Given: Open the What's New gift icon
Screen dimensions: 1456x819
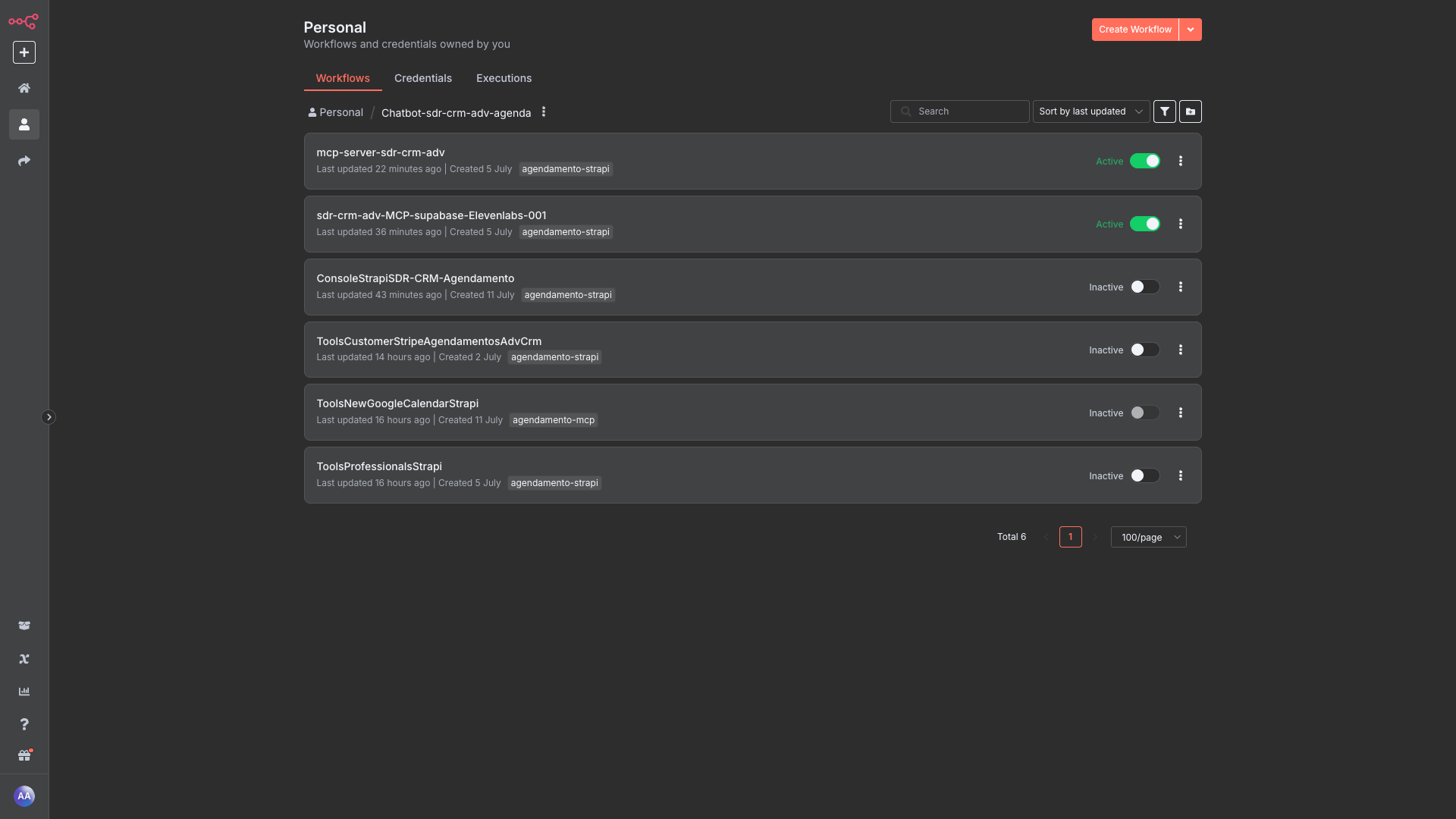Looking at the screenshot, I should point(24,756).
